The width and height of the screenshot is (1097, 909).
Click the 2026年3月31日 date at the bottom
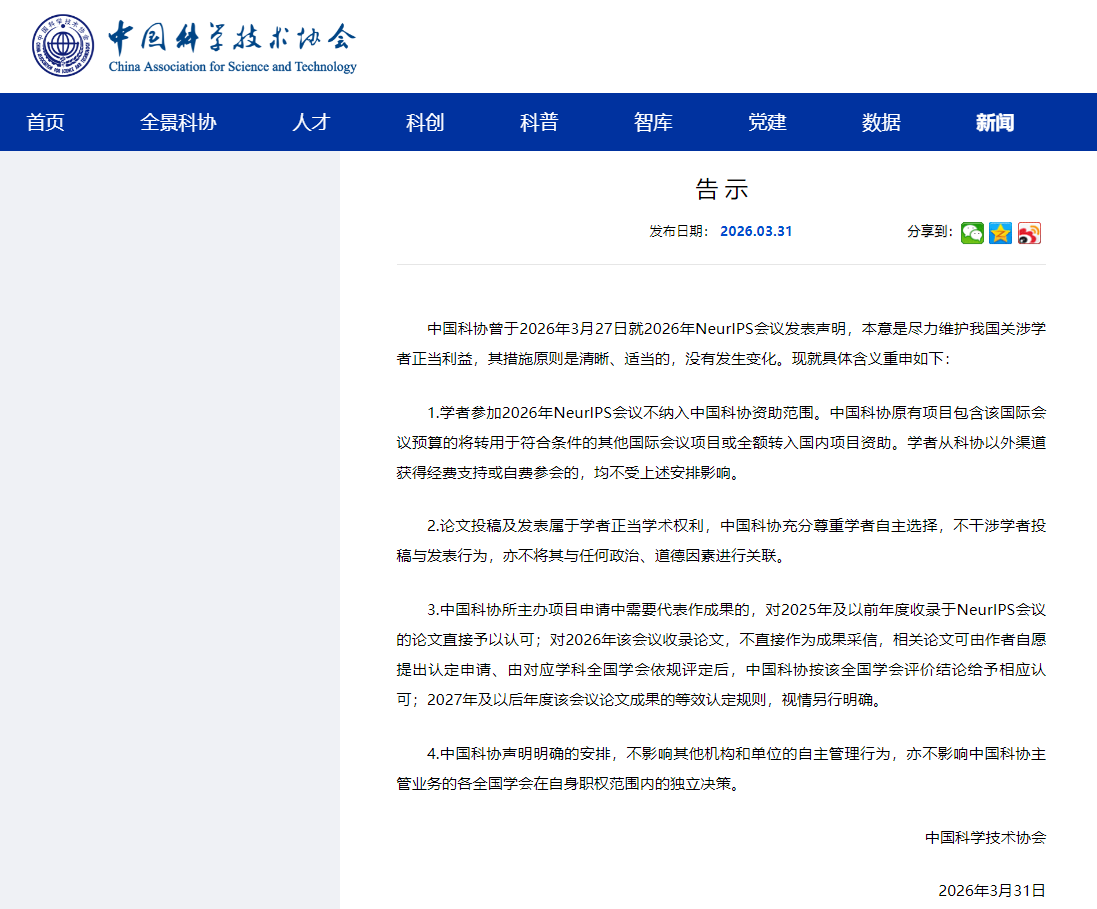click(x=991, y=889)
